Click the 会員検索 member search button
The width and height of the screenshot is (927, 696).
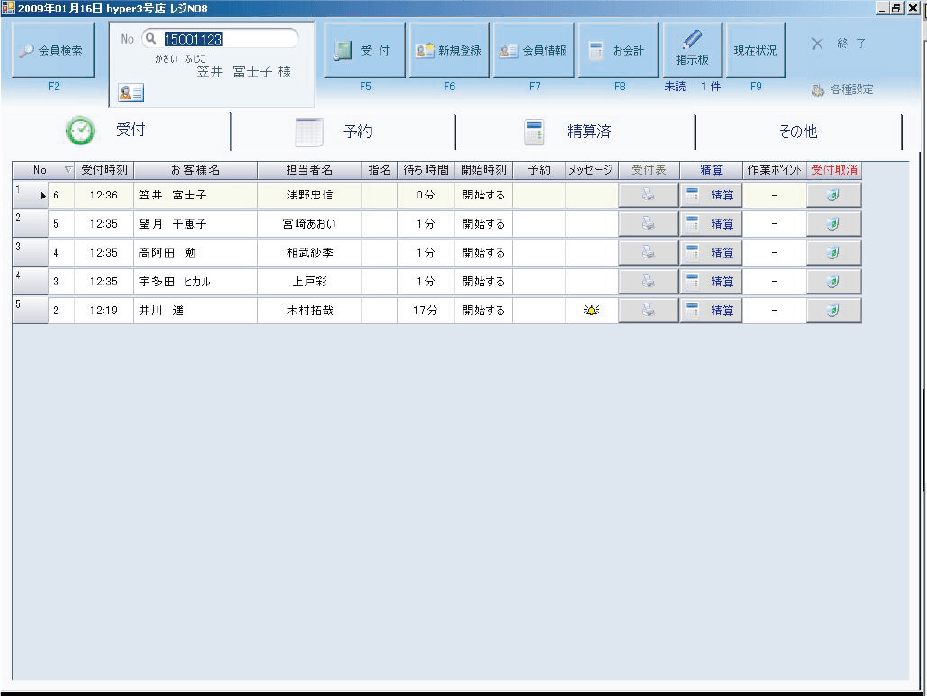(53, 50)
